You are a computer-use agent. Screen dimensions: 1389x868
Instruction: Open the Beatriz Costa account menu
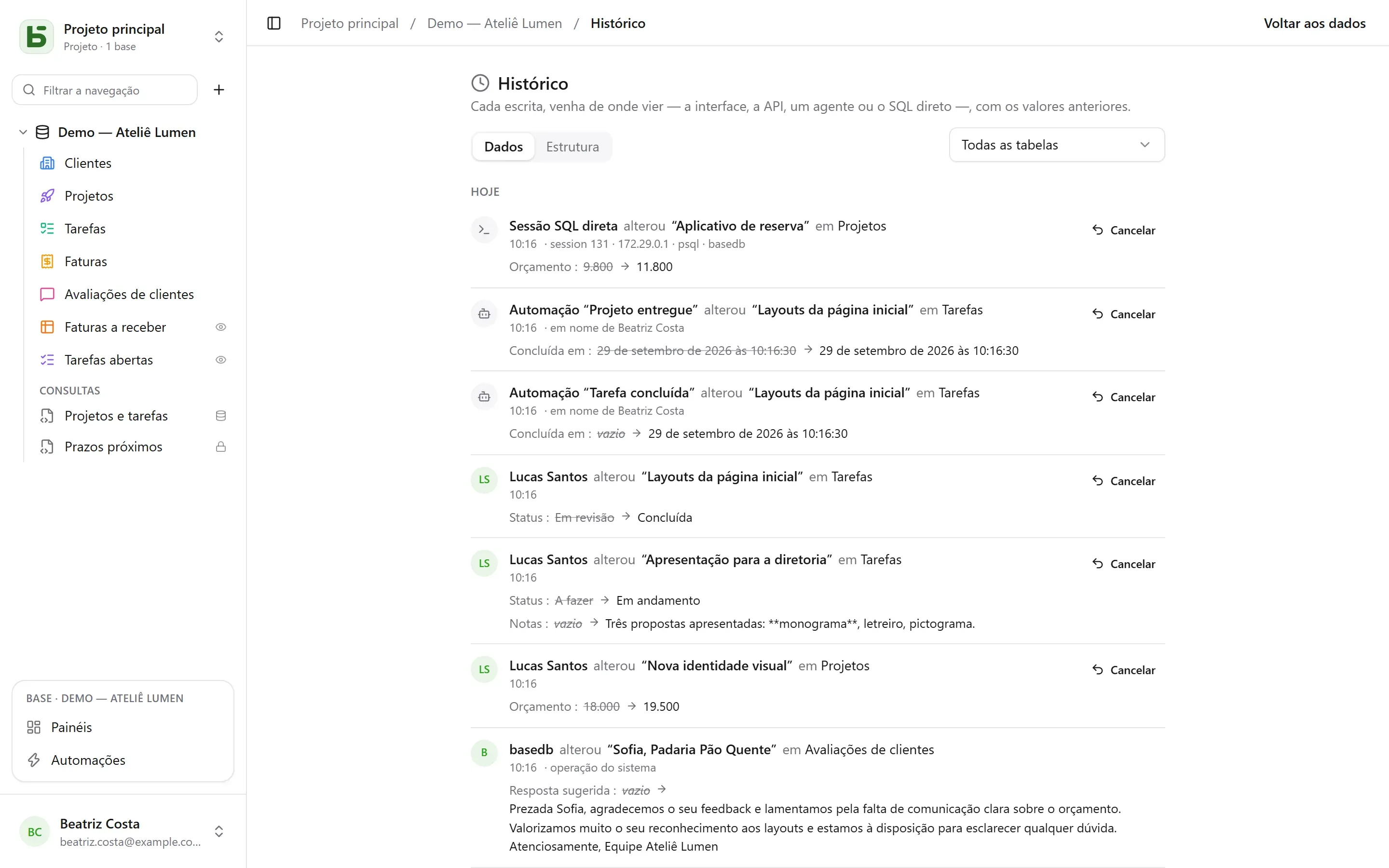click(x=123, y=831)
